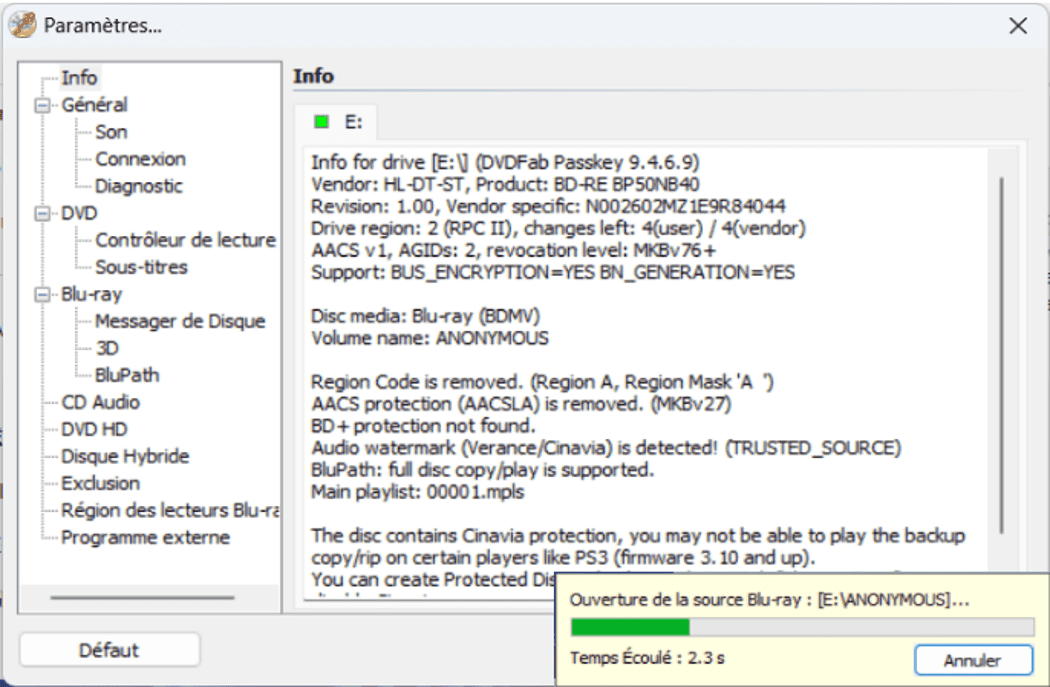The image size is (1050, 687).
Task: Open the BluPath settings page
Action: coord(127,375)
